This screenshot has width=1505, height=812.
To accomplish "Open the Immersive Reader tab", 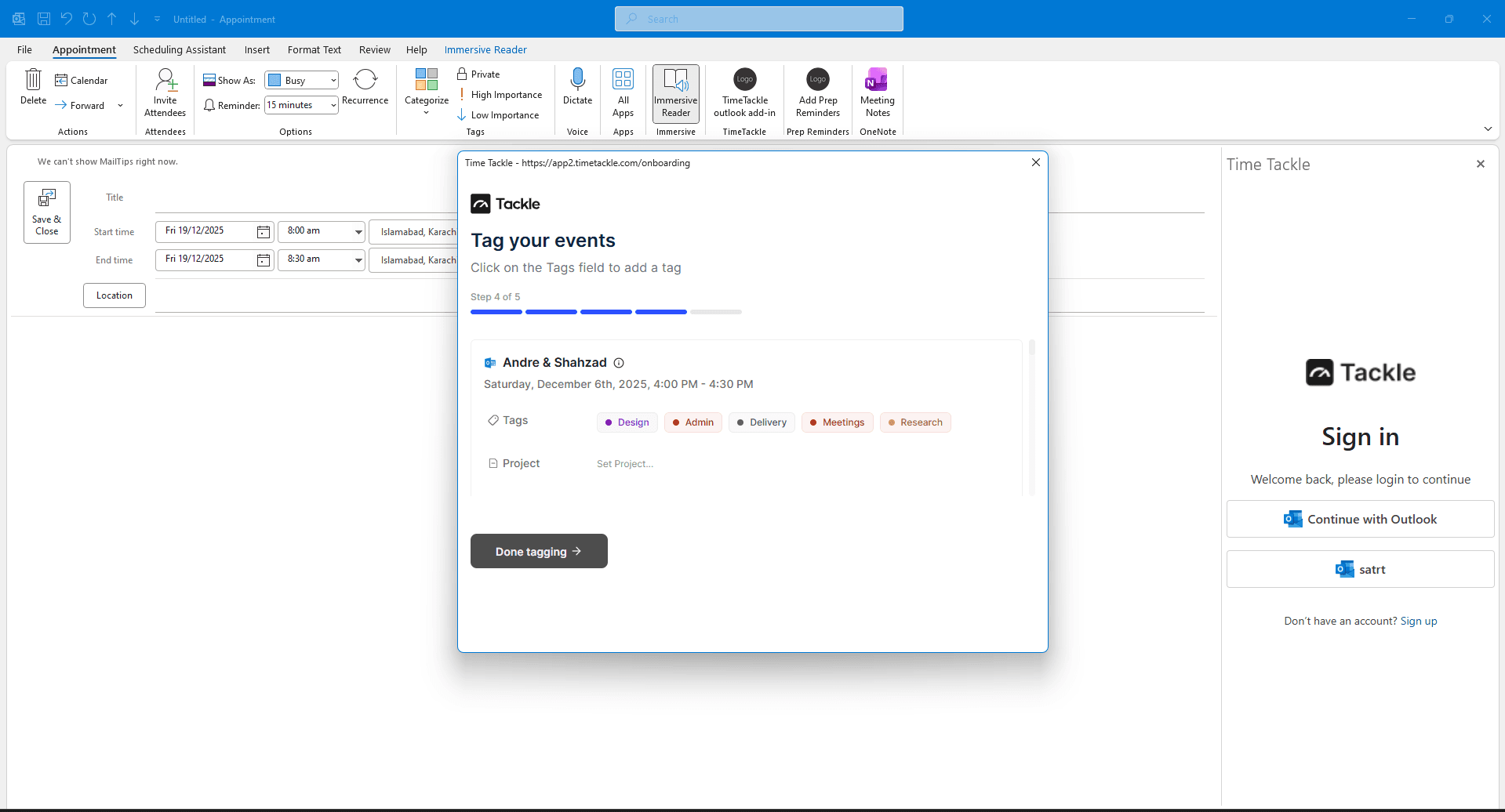I will point(485,49).
